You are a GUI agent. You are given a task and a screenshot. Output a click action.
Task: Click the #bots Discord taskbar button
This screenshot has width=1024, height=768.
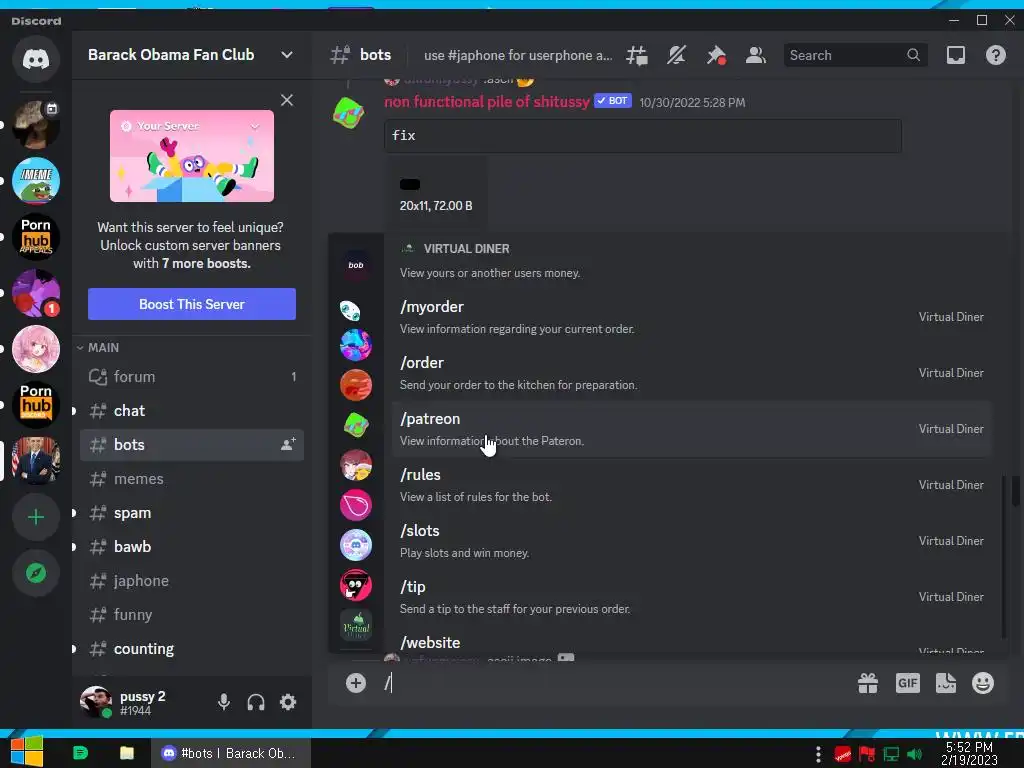(230, 753)
